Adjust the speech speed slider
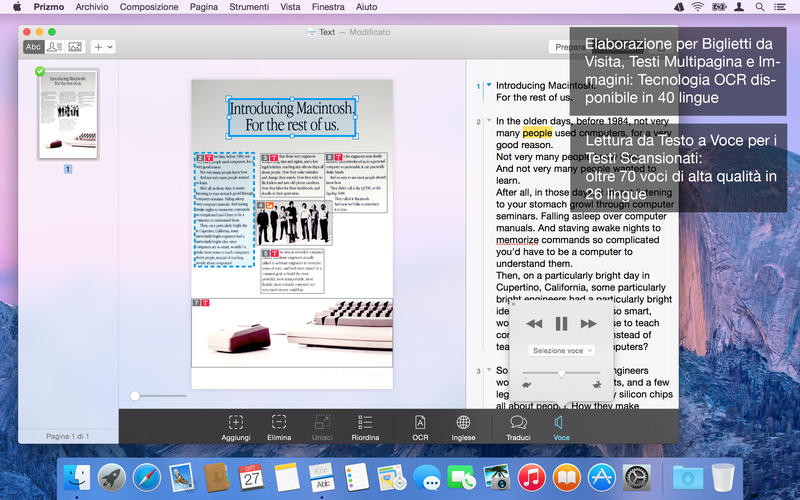800x500 pixels. coord(561,373)
